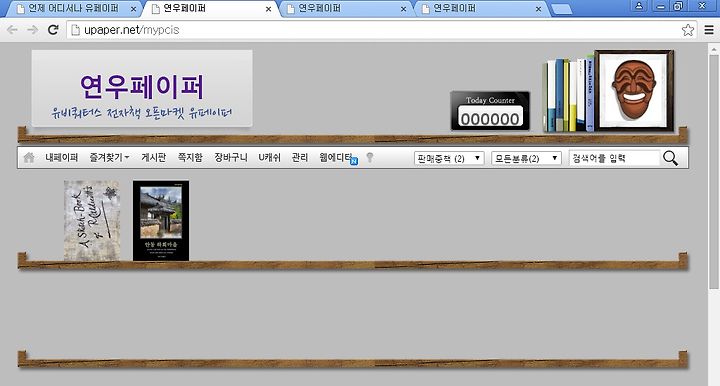Reload the page
Screen dimensions: 720x386
tap(53, 30)
